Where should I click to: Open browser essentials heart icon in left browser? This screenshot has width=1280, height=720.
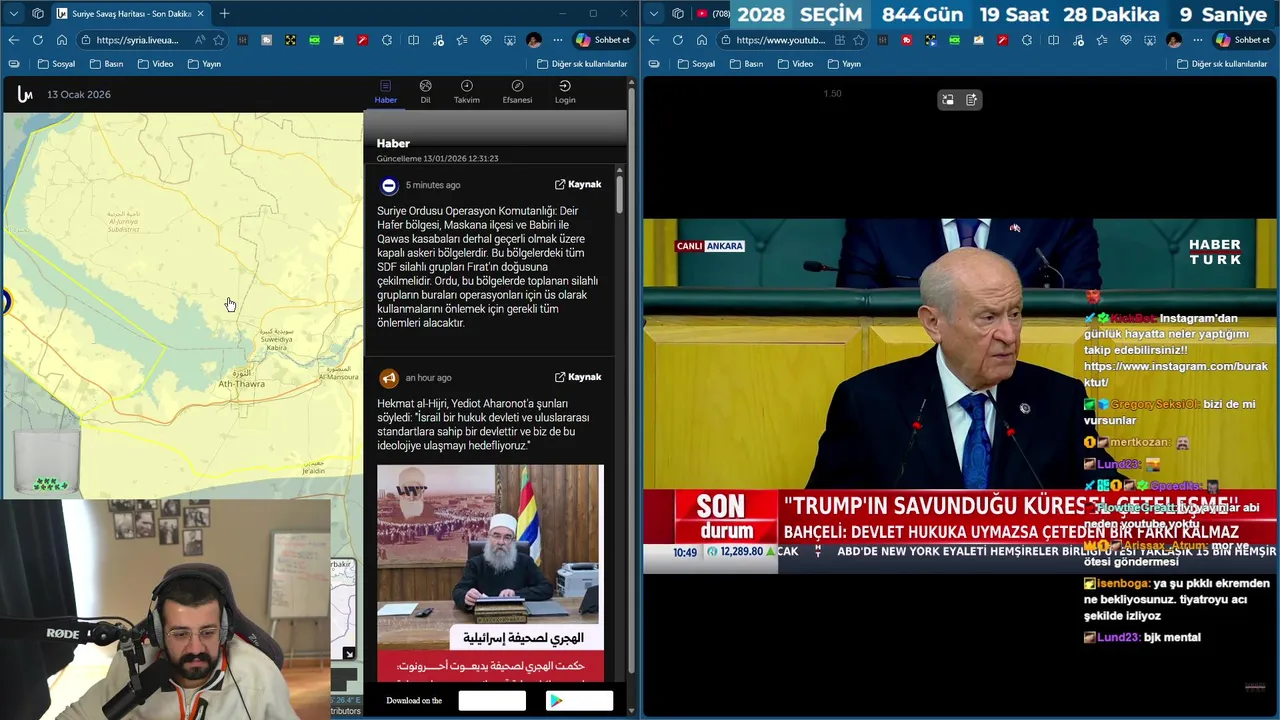tap(485, 40)
